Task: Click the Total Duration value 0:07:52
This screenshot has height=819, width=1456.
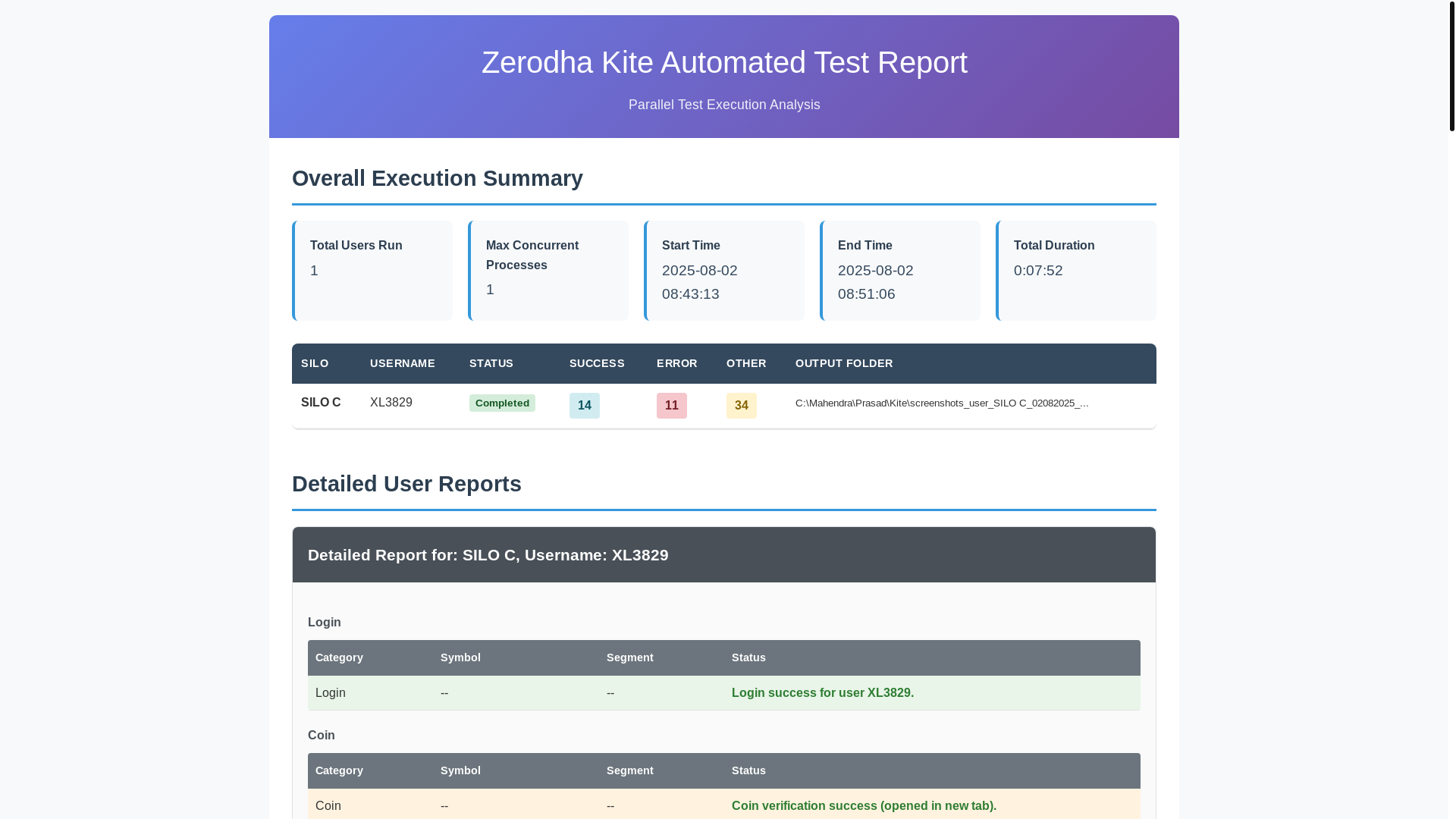Action: pyautogui.click(x=1038, y=271)
